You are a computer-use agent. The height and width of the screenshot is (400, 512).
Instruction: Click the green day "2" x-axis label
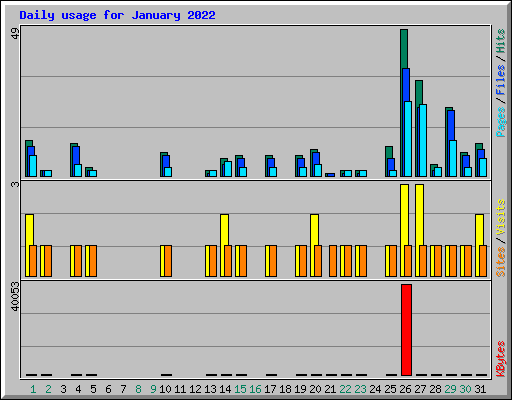[x=48, y=389]
